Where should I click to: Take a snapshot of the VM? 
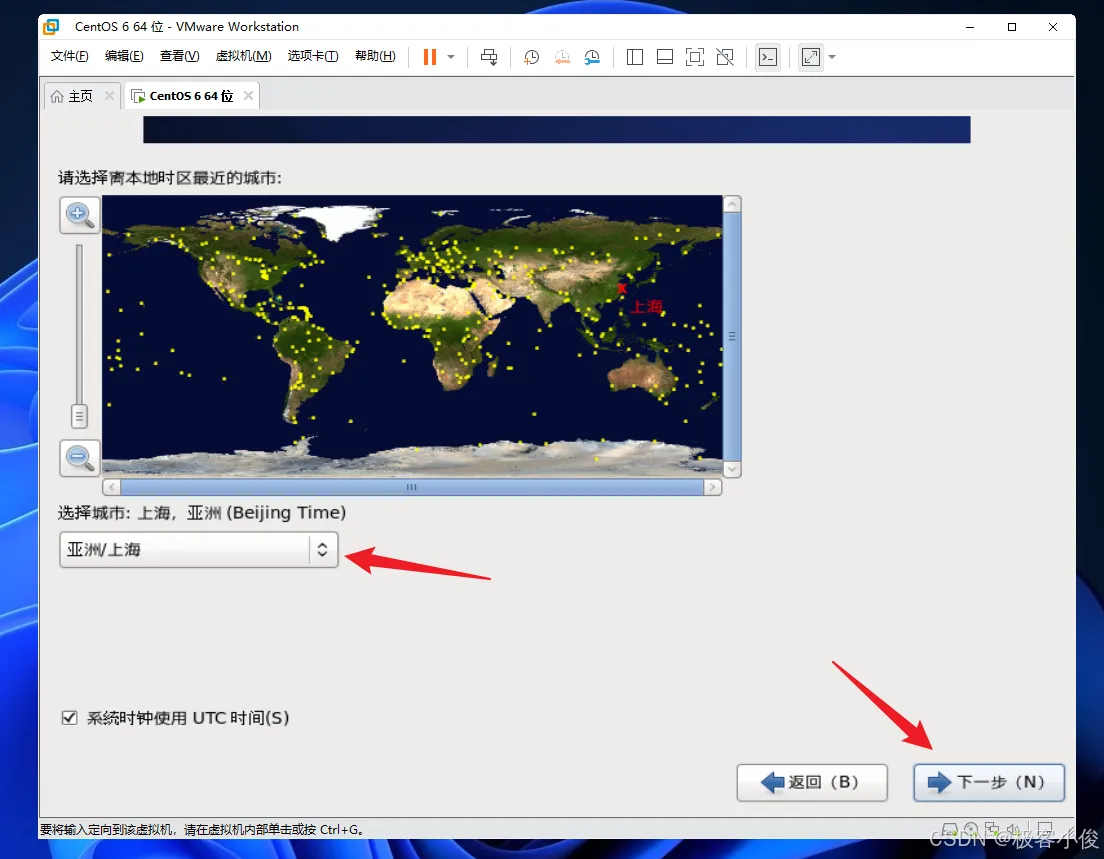tap(532, 57)
